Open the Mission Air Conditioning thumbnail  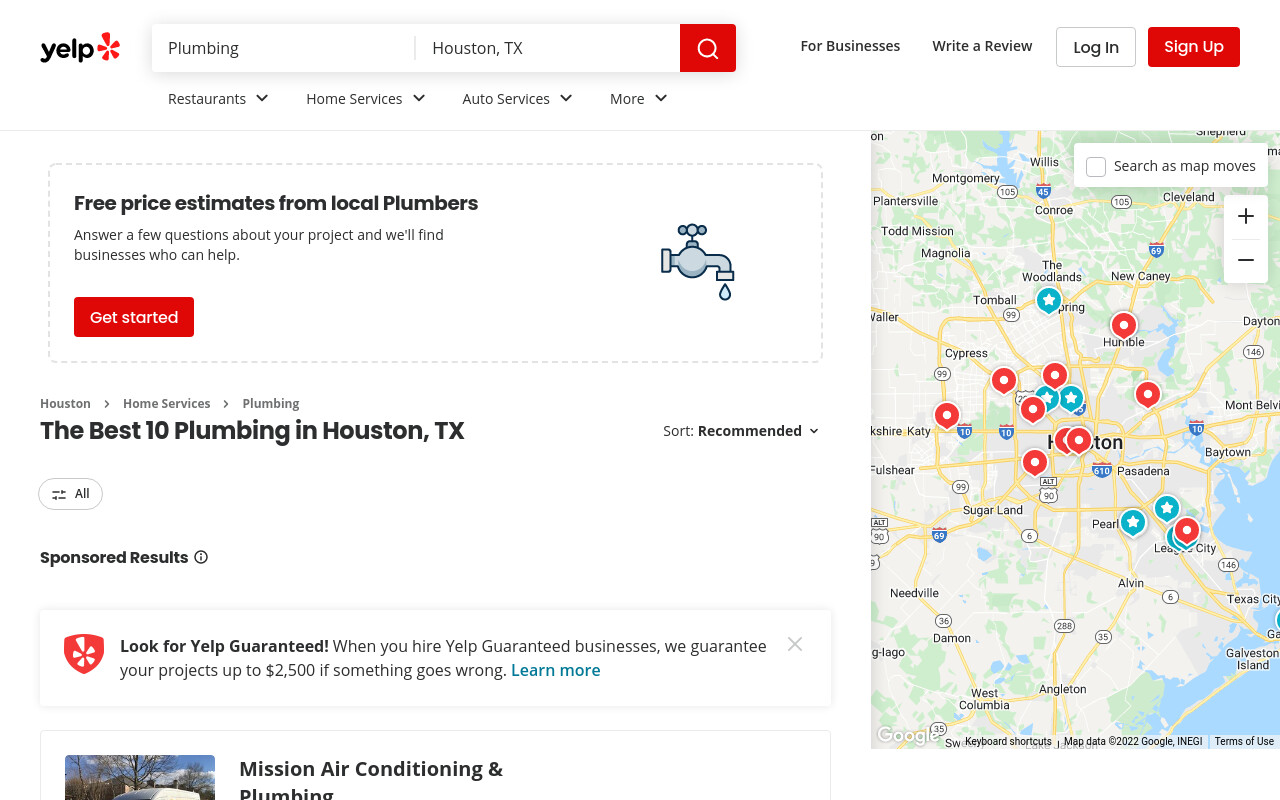coord(140,778)
